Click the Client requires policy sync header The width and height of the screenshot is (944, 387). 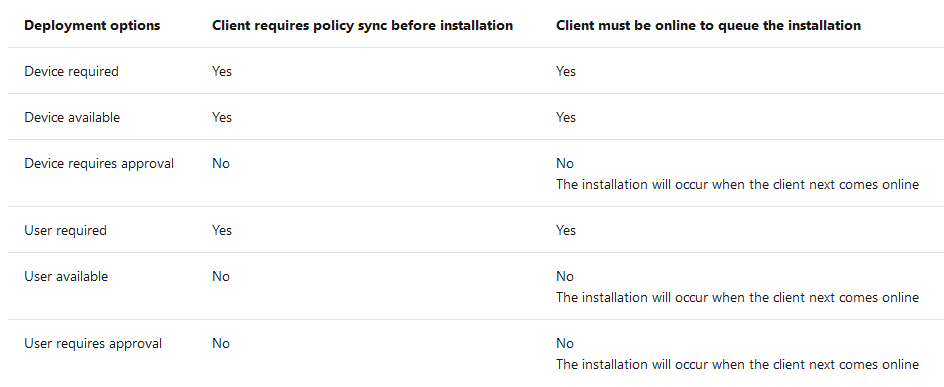point(362,26)
